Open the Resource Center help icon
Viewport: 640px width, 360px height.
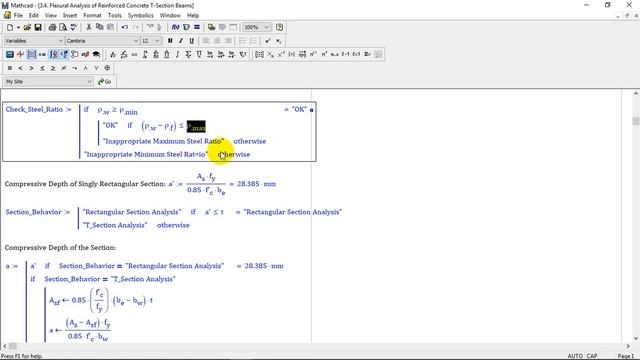(x=280, y=27)
